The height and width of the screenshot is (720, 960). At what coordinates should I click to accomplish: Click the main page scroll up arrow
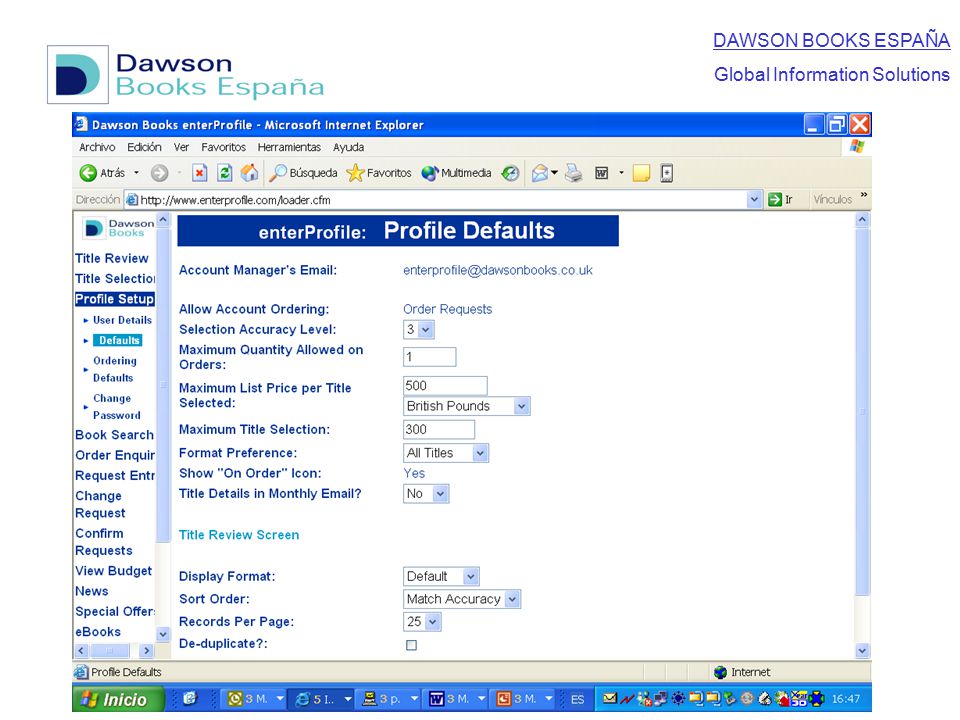(862, 219)
